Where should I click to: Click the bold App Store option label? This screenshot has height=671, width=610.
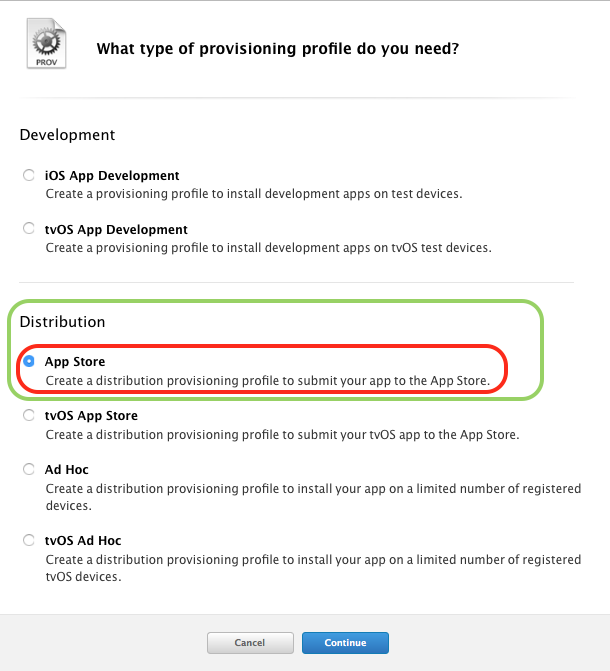tap(75, 362)
